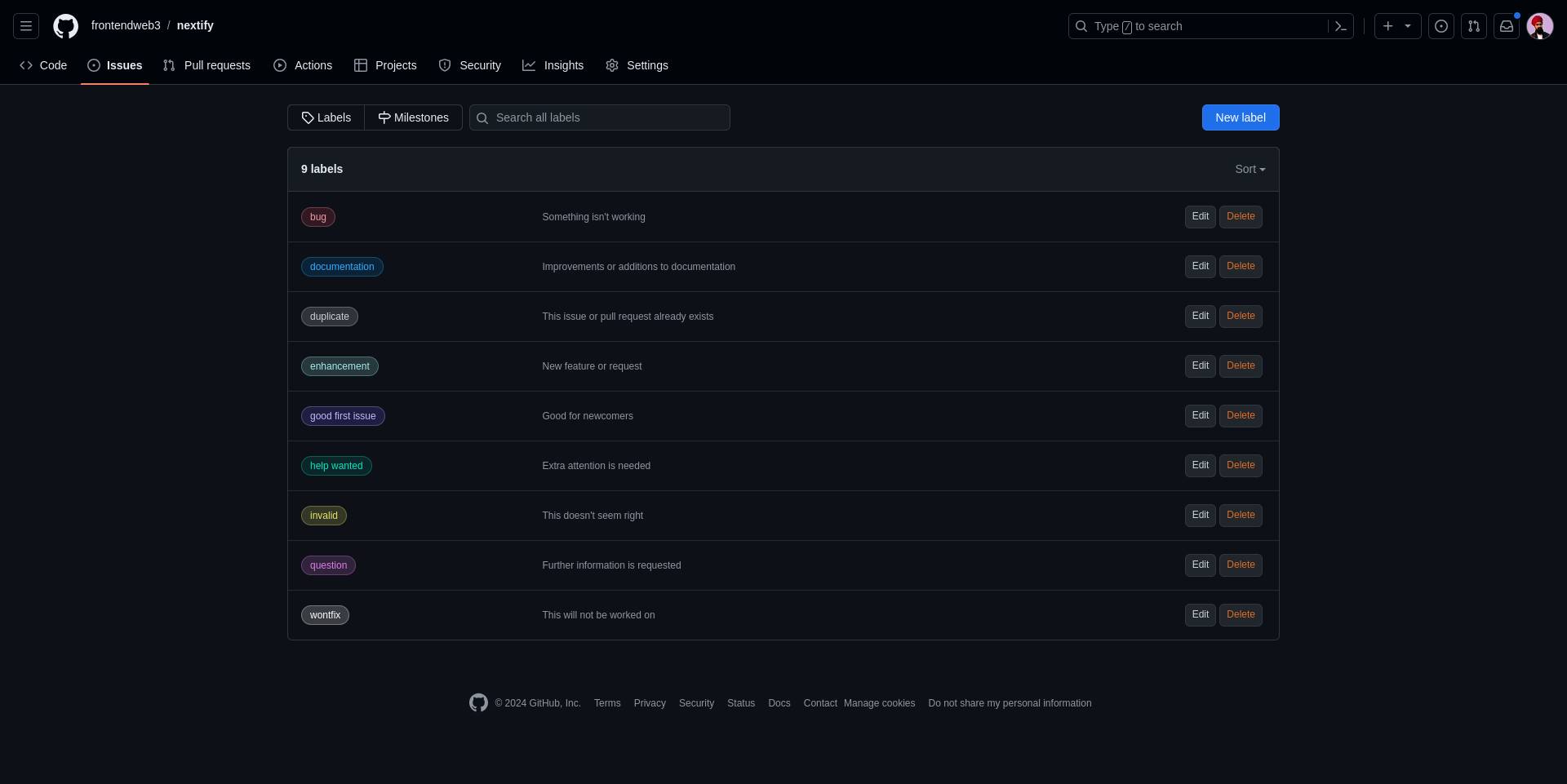Delete the enhancement label
The height and width of the screenshot is (784, 1567).
click(x=1241, y=365)
